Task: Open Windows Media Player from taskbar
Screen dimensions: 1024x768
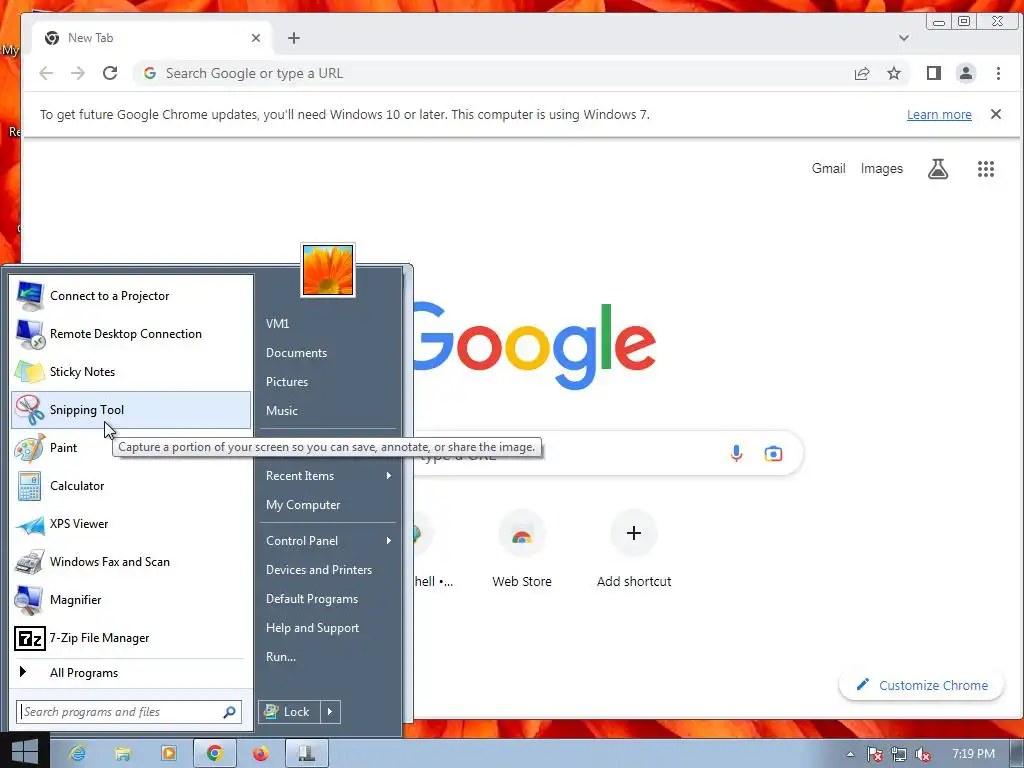Action: (168, 754)
